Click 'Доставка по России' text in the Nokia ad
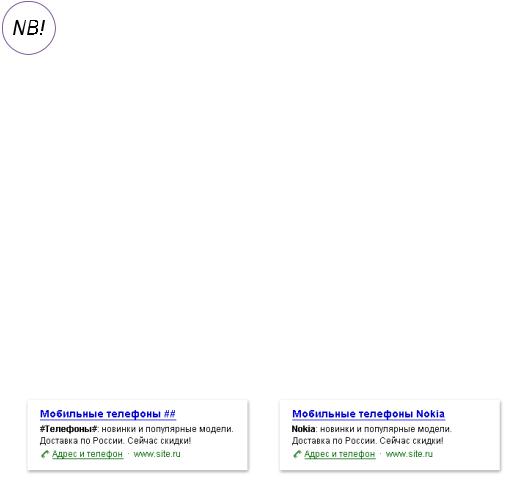 [334, 441]
